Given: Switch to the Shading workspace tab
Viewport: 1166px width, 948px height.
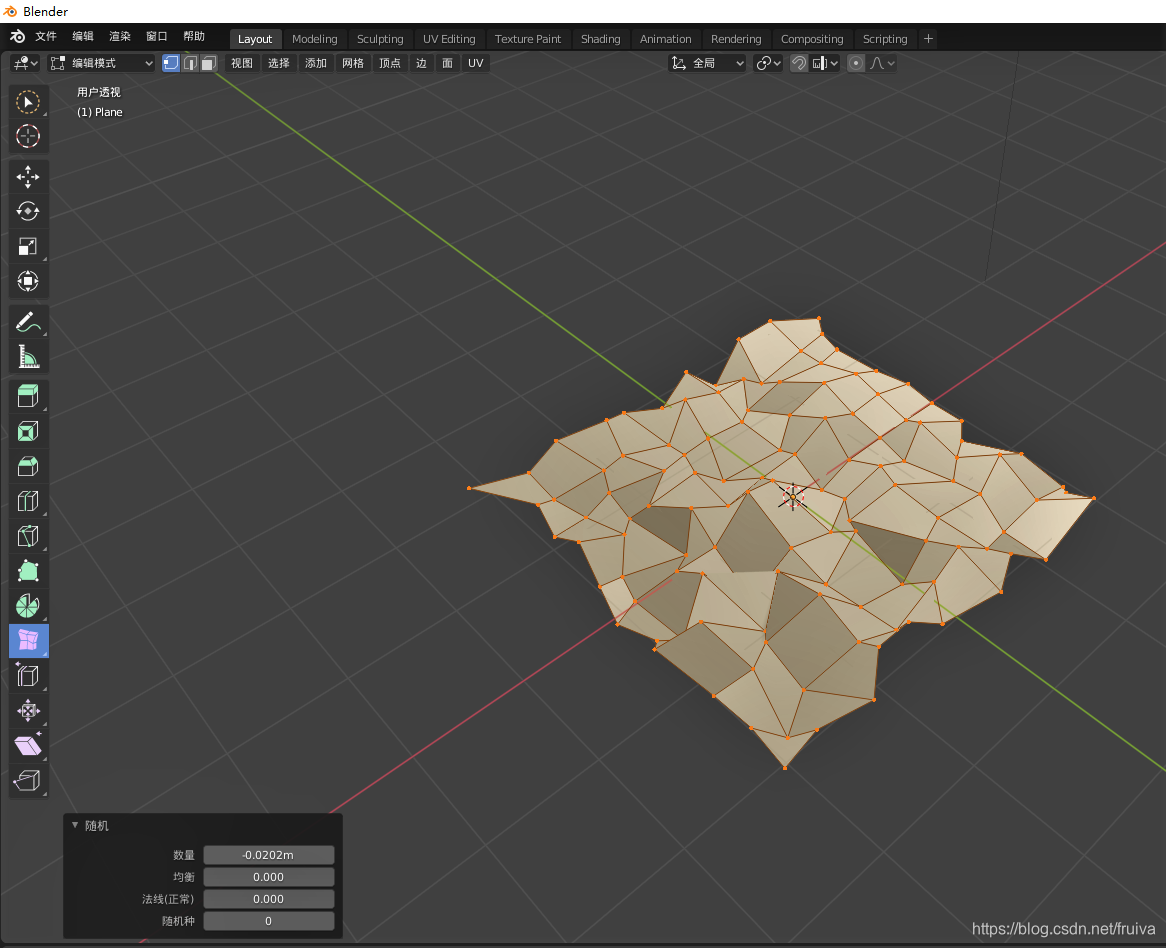Looking at the screenshot, I should coord(601,39).
